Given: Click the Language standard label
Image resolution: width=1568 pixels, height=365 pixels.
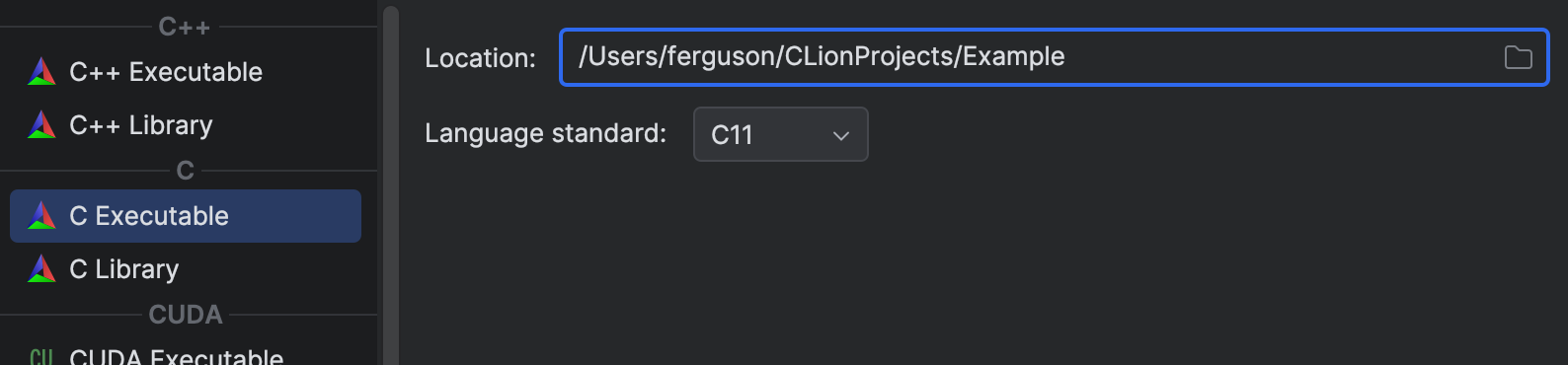Looking at the screenshot, I should pos(545,133).
